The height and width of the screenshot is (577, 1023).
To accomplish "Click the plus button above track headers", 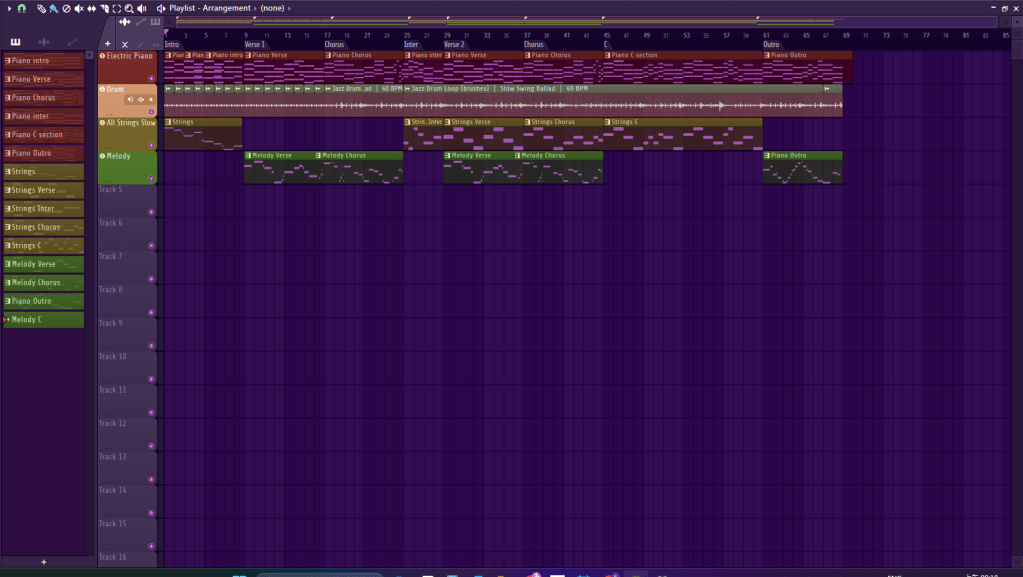I will coord(108,44).
